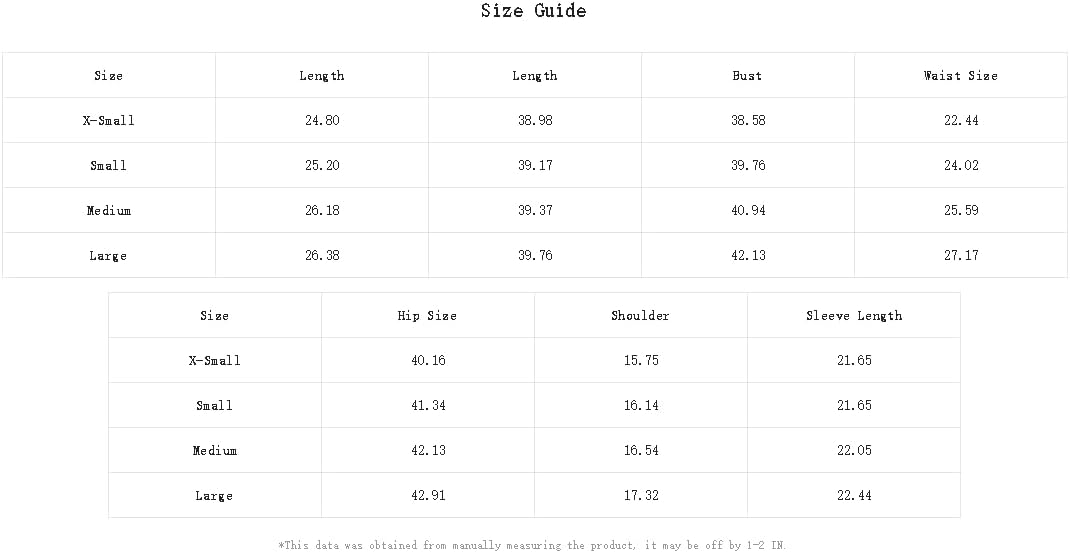Click the Waist Size column header
This screenshot has width=1070, height=553.
960,75
